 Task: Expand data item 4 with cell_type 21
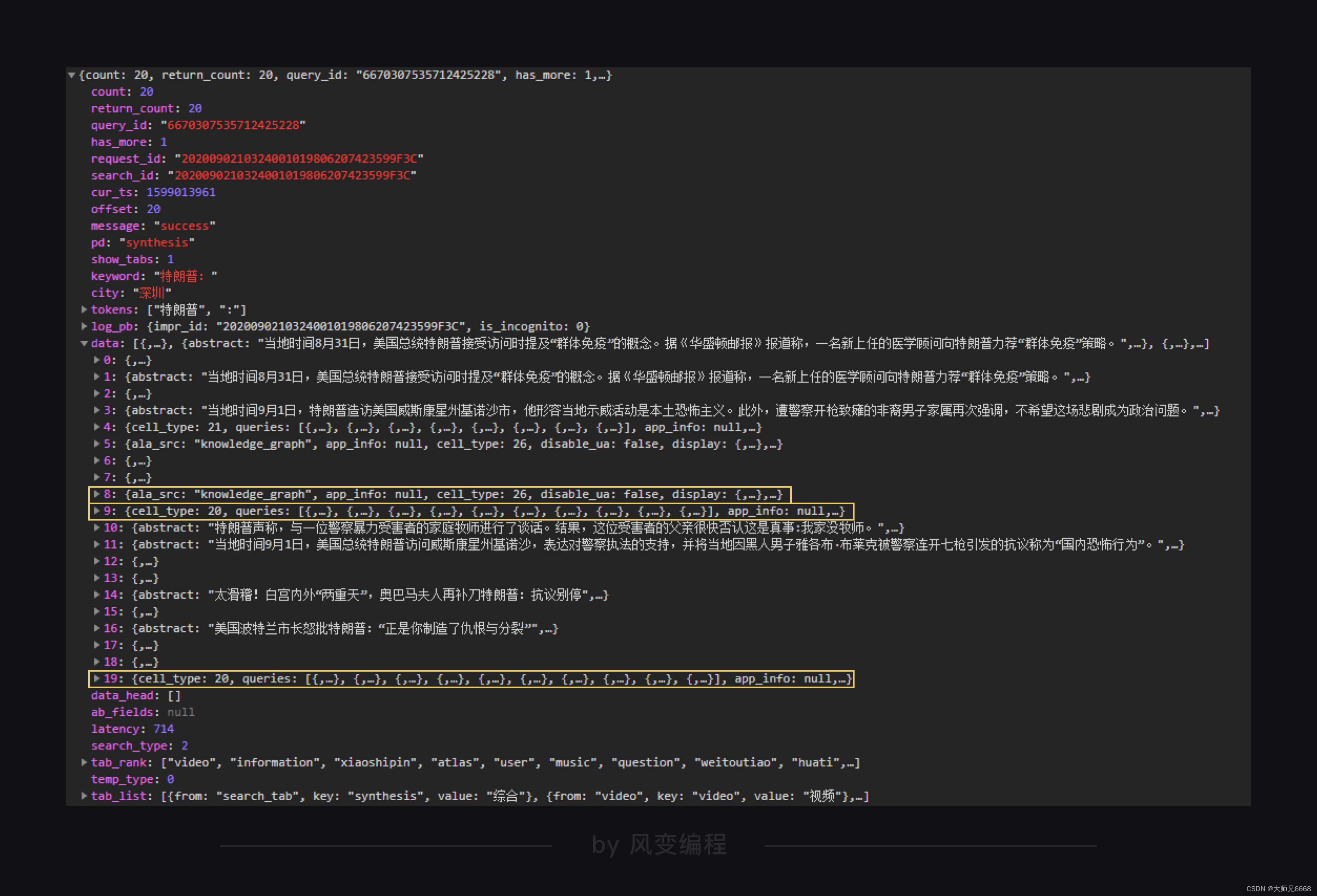(96, 427)
